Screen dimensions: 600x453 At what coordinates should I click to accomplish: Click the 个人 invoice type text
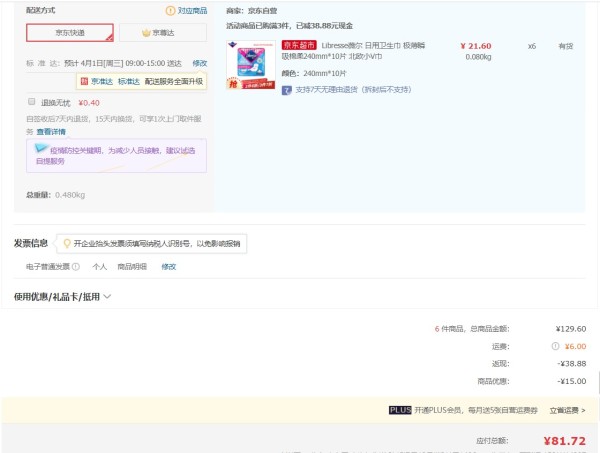(99, 267)
